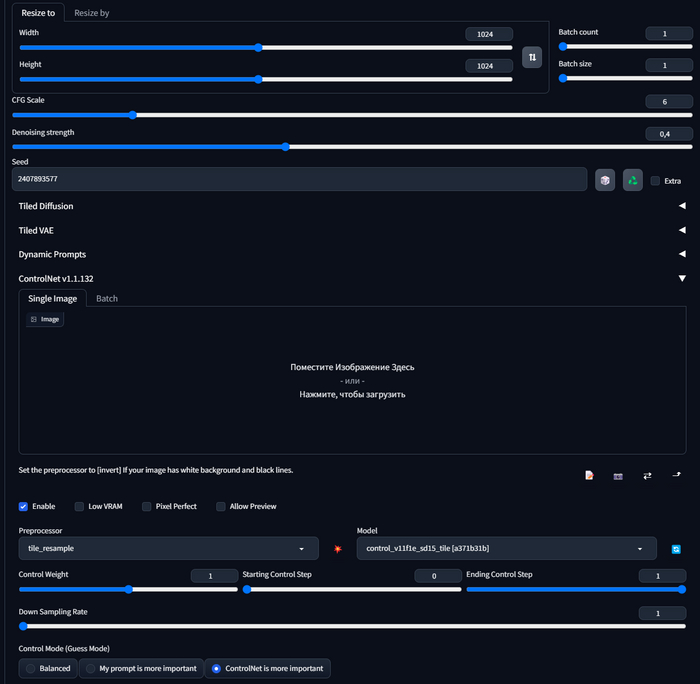
Task: Click the mirror webcam double-arrow icon
Action: tap(647, 475)
